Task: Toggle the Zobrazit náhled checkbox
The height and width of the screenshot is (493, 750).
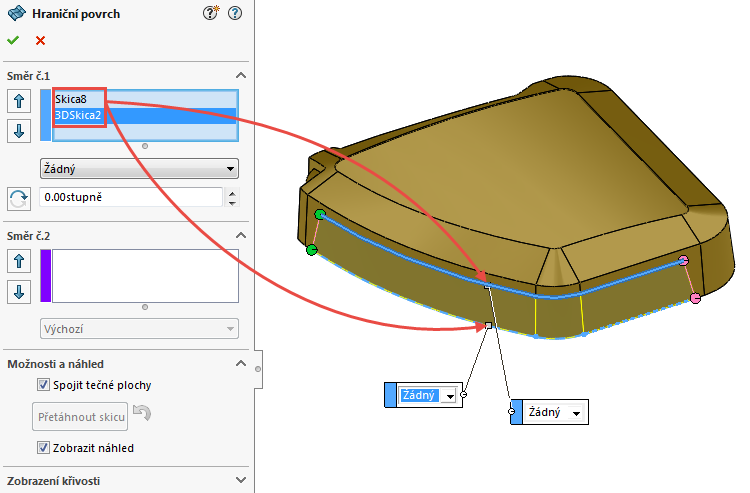Action: pyautogui.click(x=43, y=448)
